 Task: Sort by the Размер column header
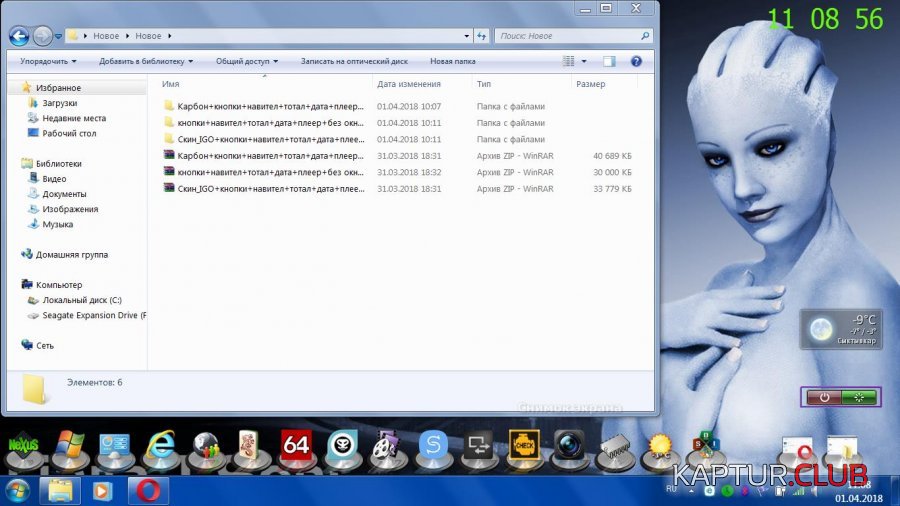(591, 84)
